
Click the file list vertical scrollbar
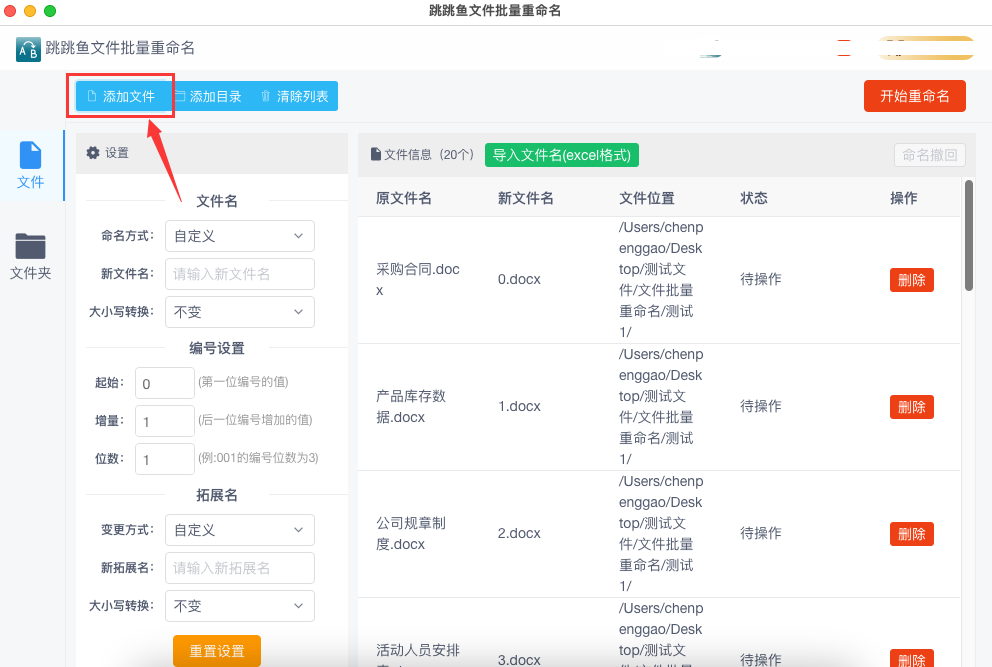click(x=969, y=235)
